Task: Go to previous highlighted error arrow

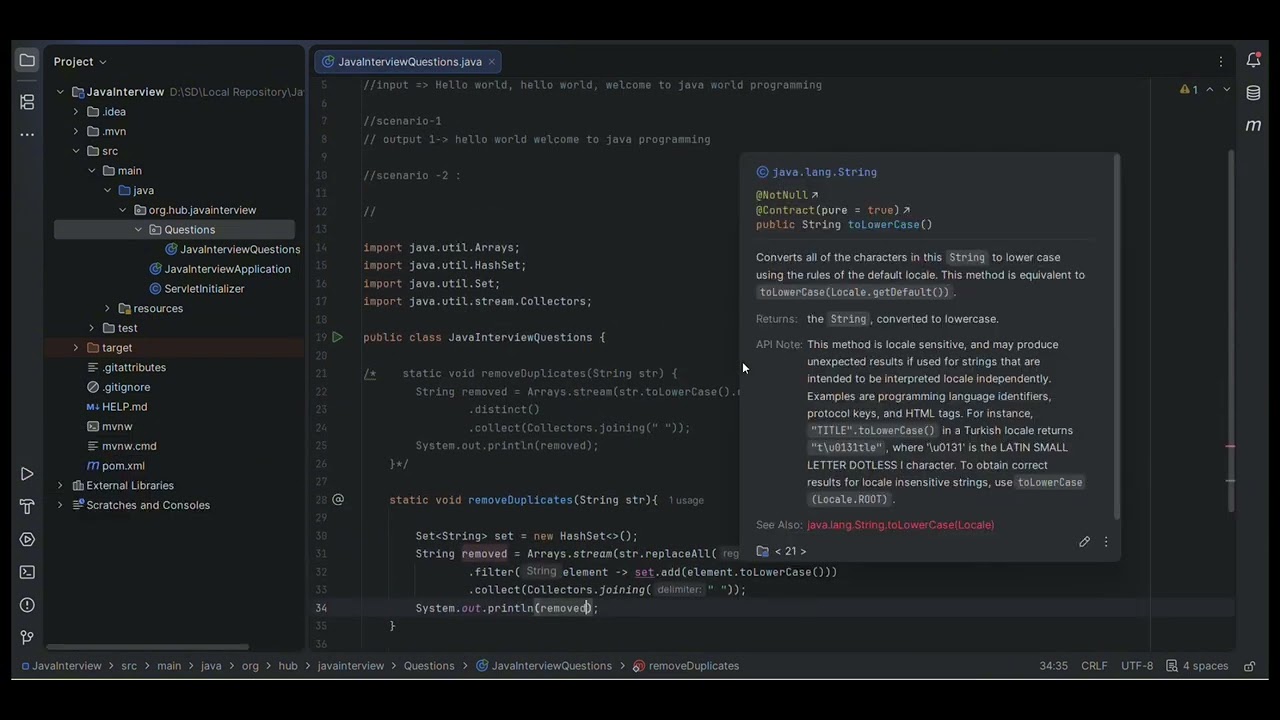Action: point(1210,90)
